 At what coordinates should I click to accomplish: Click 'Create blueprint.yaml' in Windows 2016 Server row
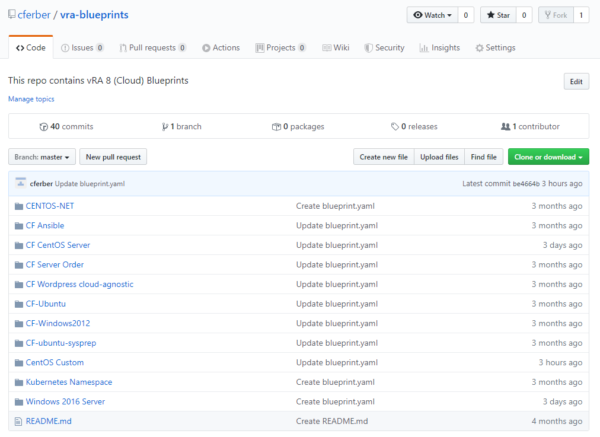pos(335,401)
